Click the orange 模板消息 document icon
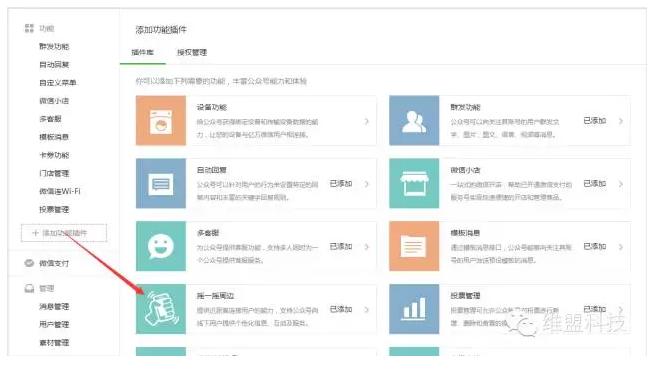This screenshot has width=651, height=371. [x=414, y=246]
